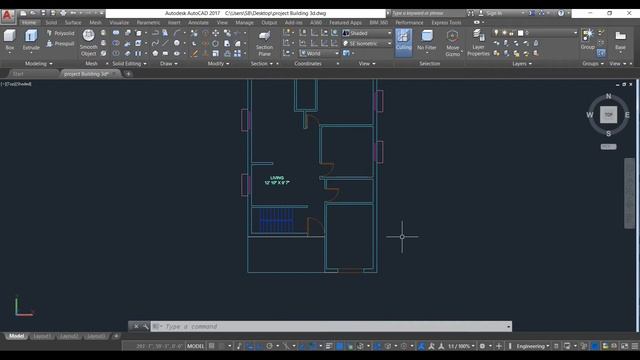
Task: Open Layer Properties manager
Action: point(478,43)
